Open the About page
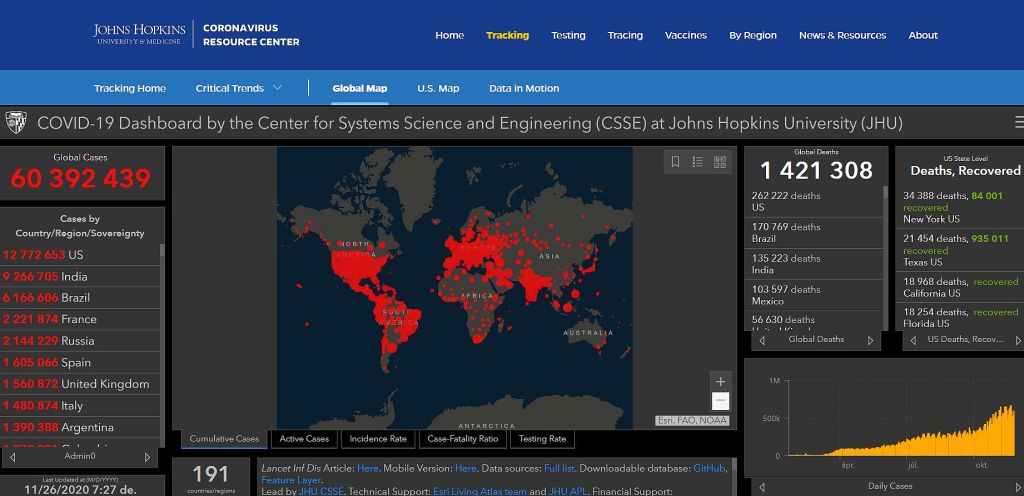The width and height of the screenshot is (1024, 496). [x=923, y=35]
